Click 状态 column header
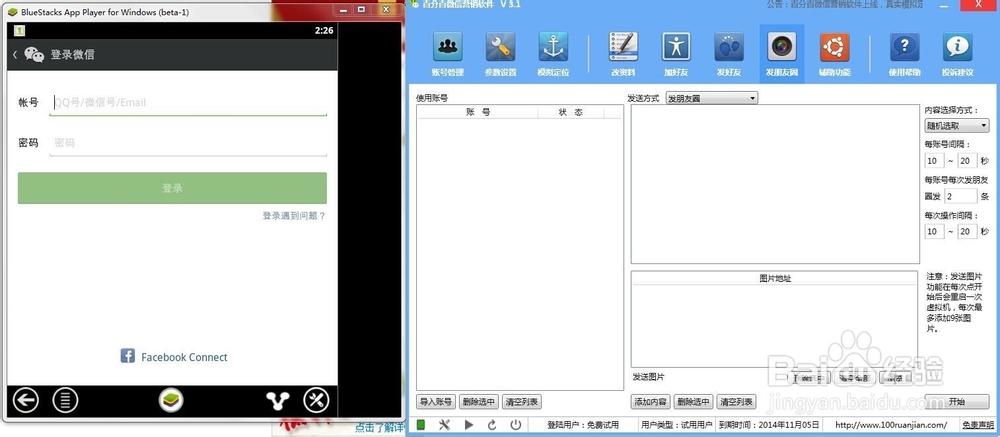Image resolution: width=1000 pixels, height=437 pixels. click(x=571, y=112)
